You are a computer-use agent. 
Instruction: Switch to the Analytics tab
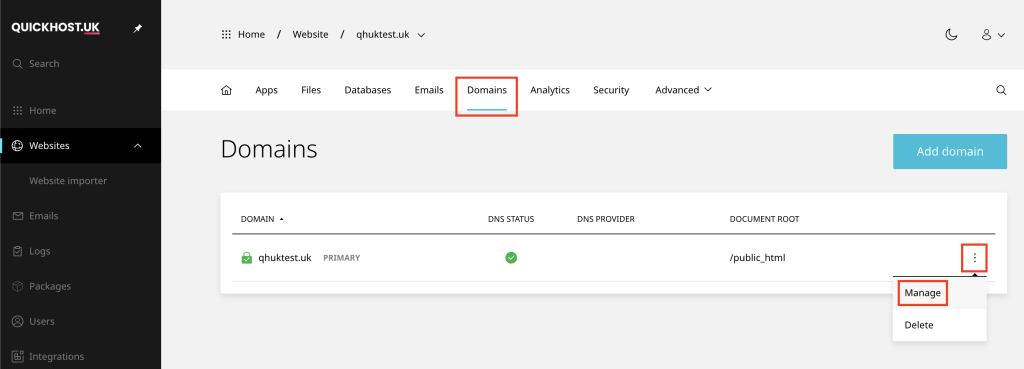550,90
